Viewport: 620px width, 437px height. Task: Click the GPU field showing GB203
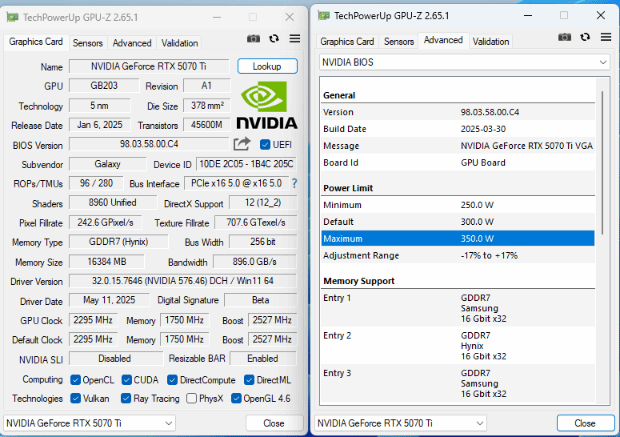(104, 85)
